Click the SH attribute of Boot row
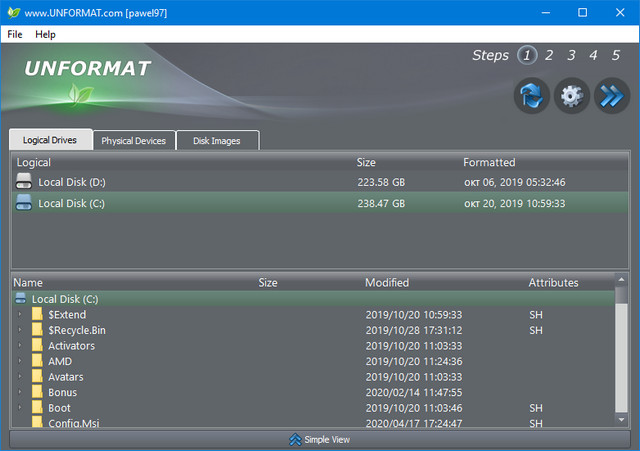 point(536,408)
